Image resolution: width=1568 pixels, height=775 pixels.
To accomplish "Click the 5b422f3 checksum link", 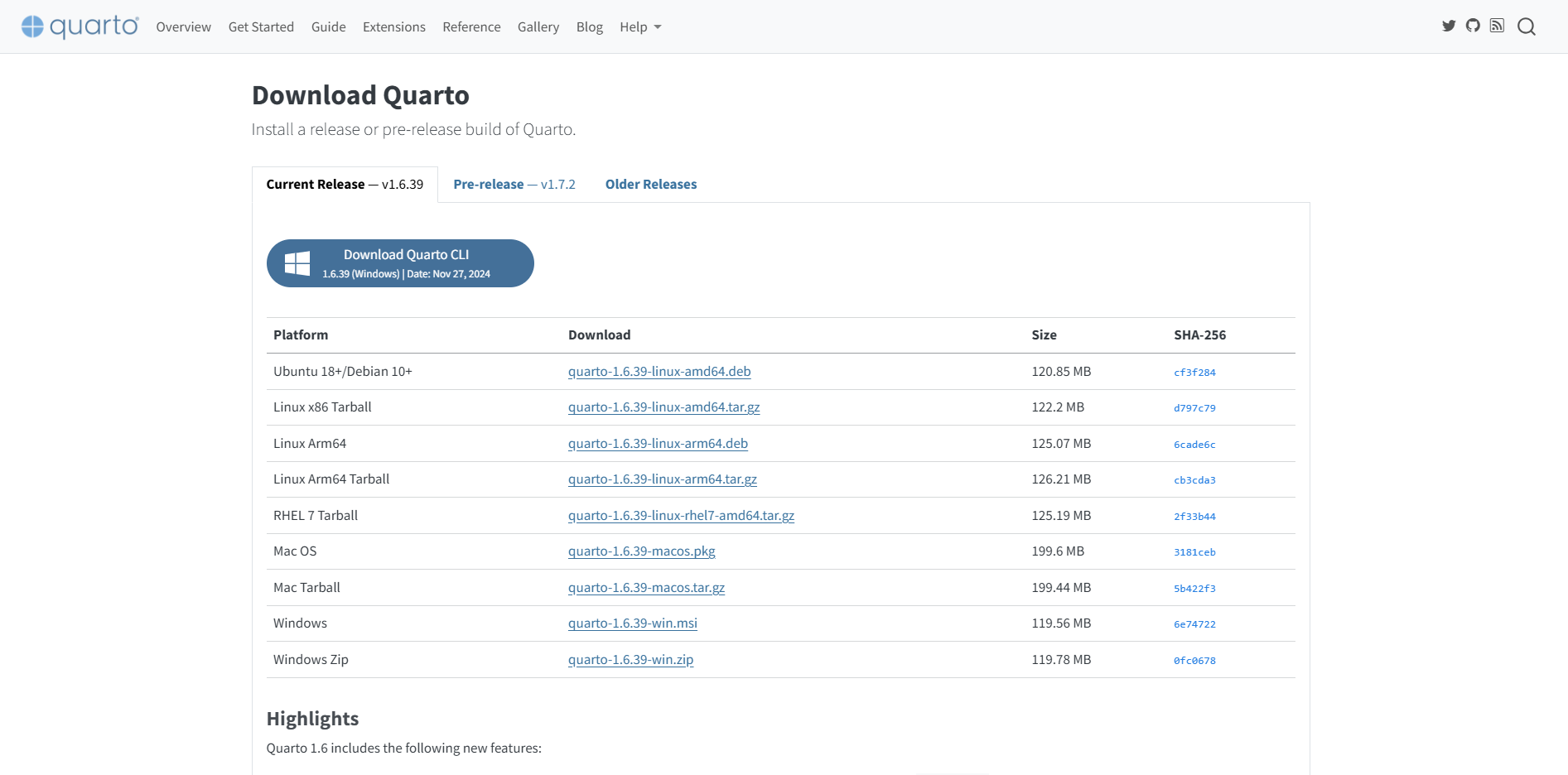I will click(x=1194, y=589).
